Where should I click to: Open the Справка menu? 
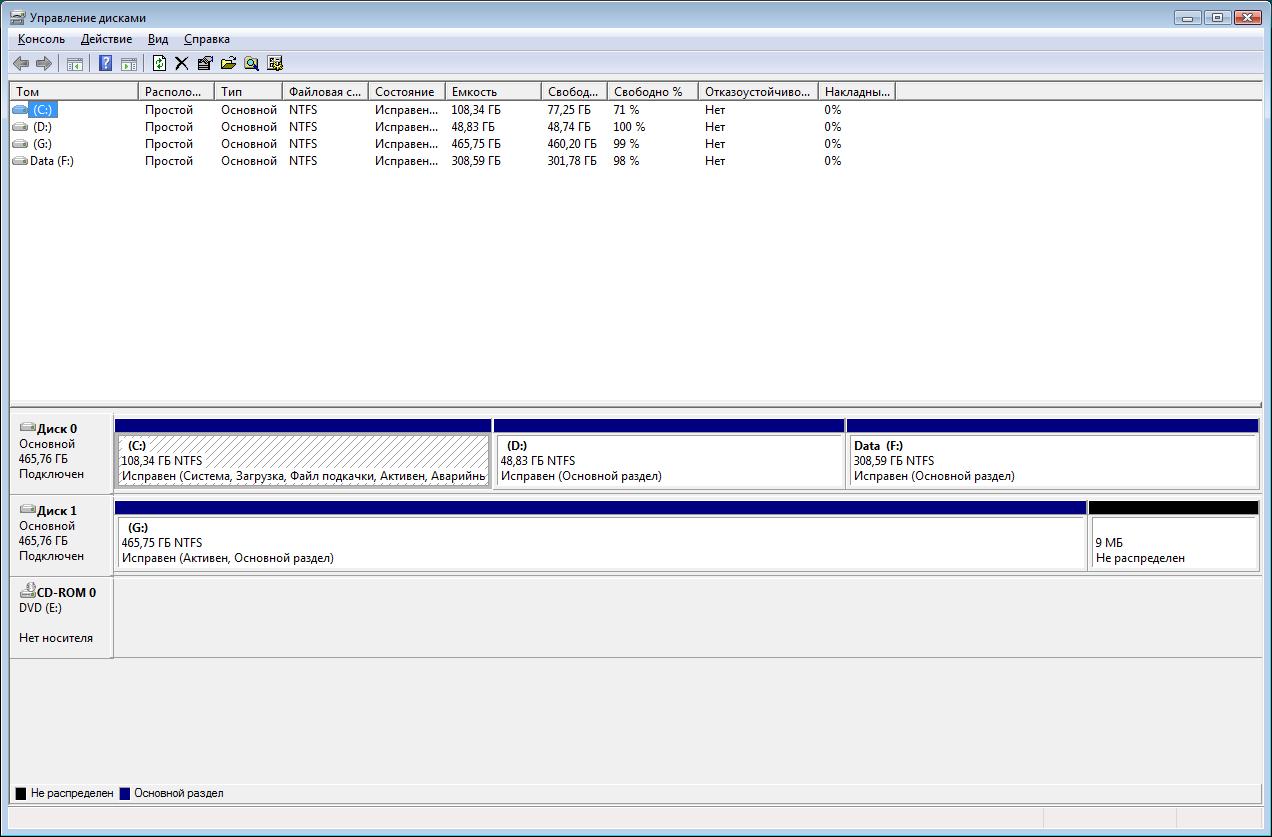click(207, 39)
